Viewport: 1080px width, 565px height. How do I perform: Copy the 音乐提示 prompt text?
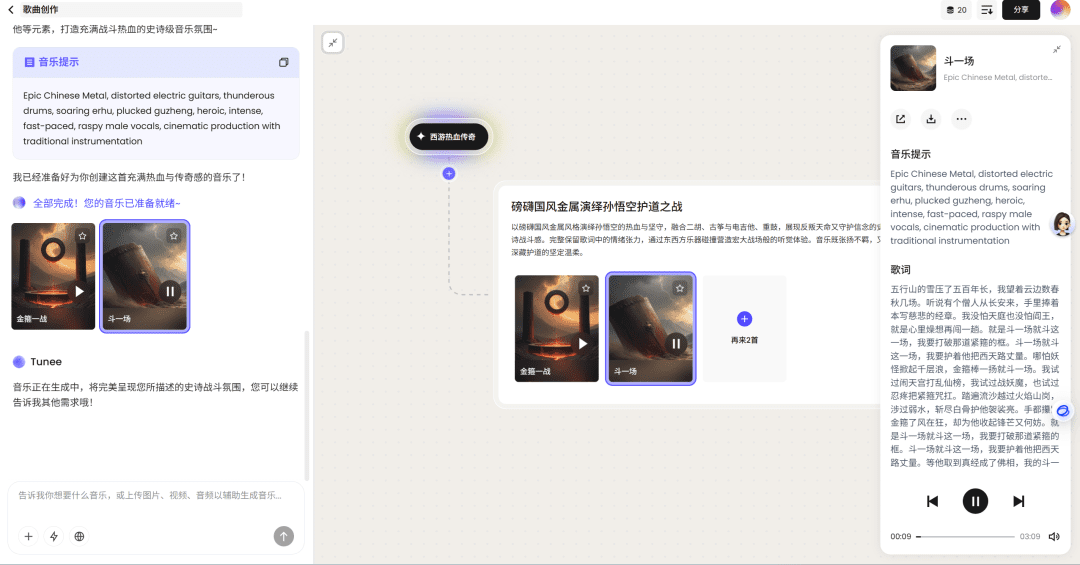[x=283, y=62]
